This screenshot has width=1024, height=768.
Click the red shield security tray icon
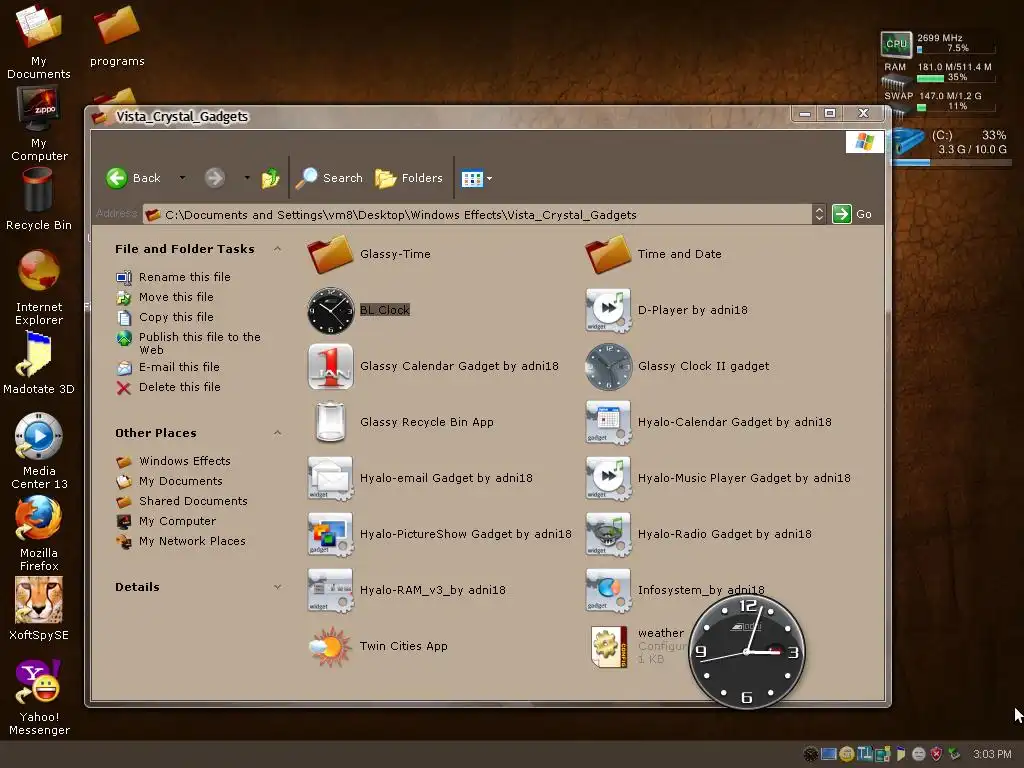(936, 754)
